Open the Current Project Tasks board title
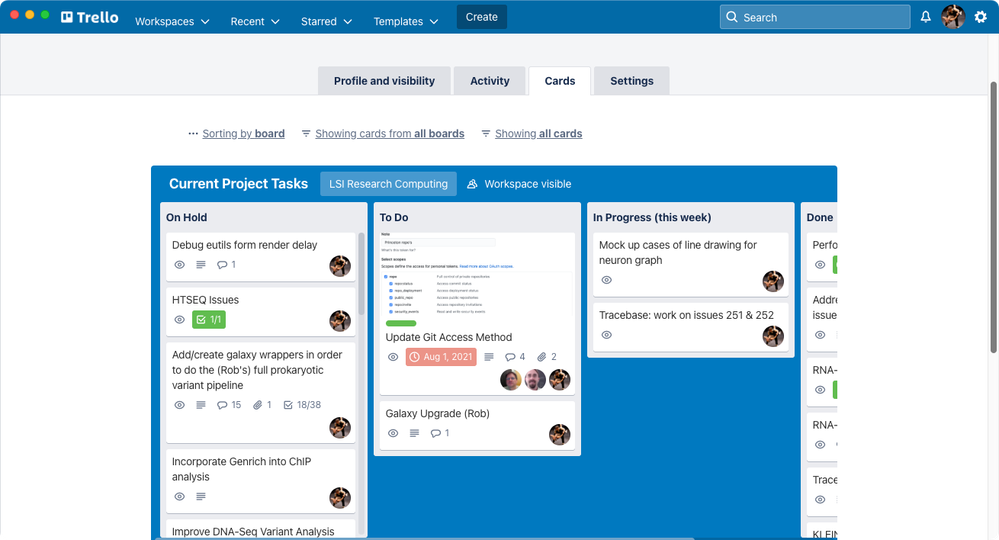Screen dimensions: 999x540 (238, 183)
